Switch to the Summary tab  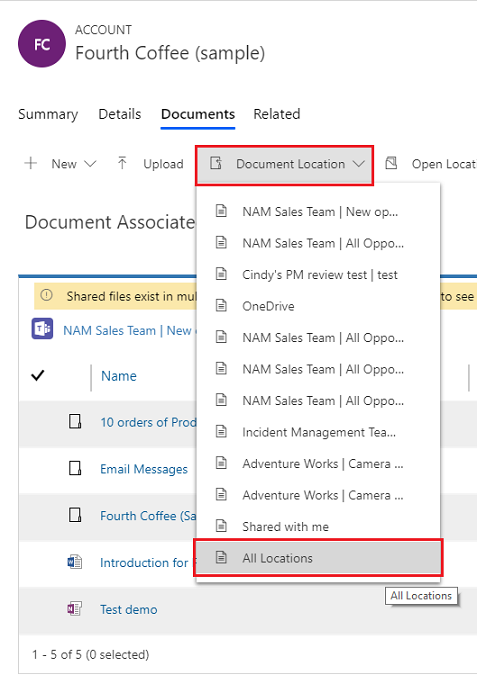click(48, 114)
